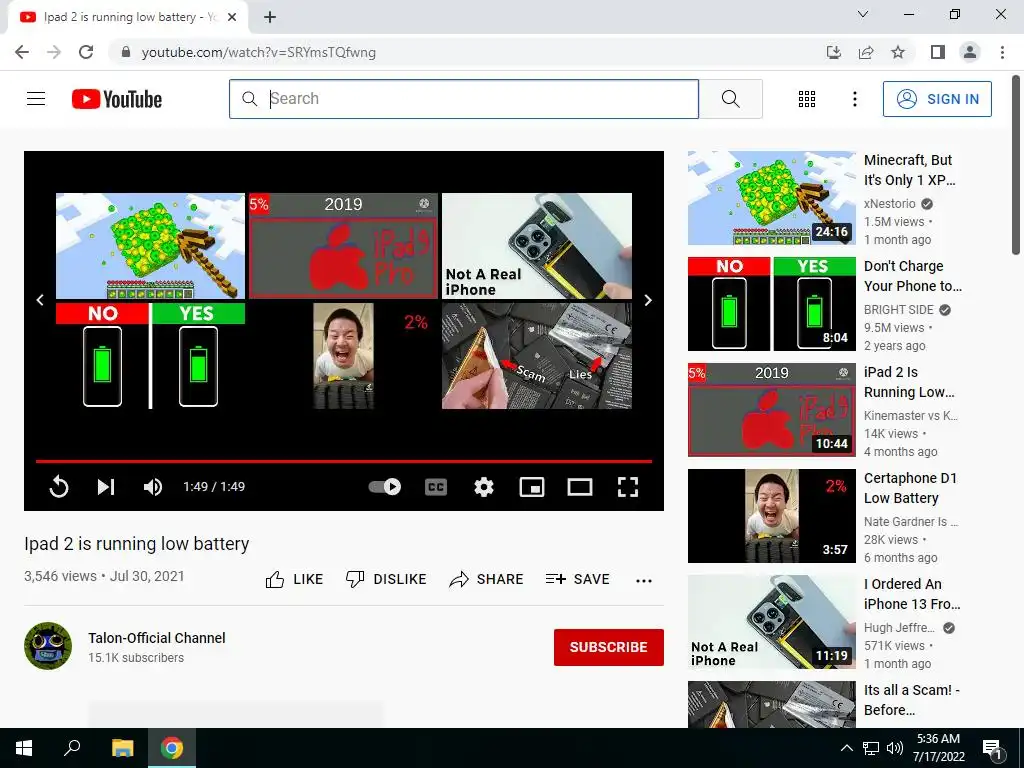Expand the tab search chevron
The image size is (1024, 768).
(x=863, y=14)
